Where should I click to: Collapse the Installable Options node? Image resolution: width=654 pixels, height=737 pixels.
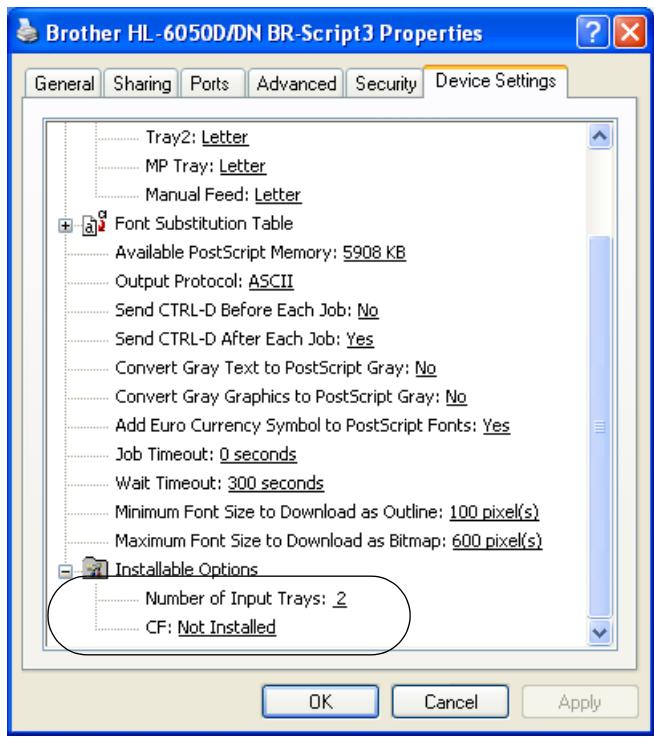(x=65, y=572)
